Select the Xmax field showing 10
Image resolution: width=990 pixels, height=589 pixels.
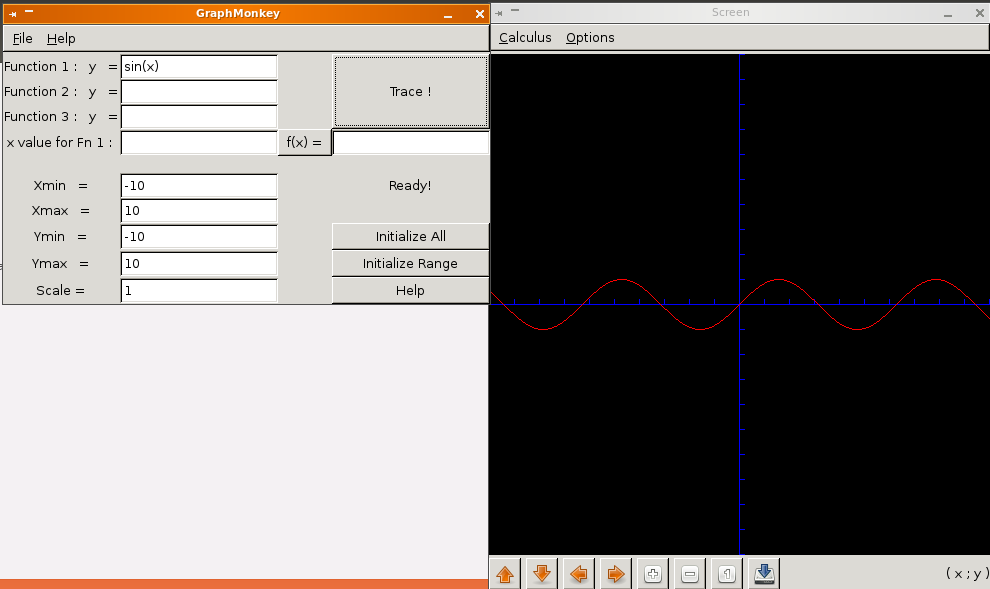[x=199, y=211]
